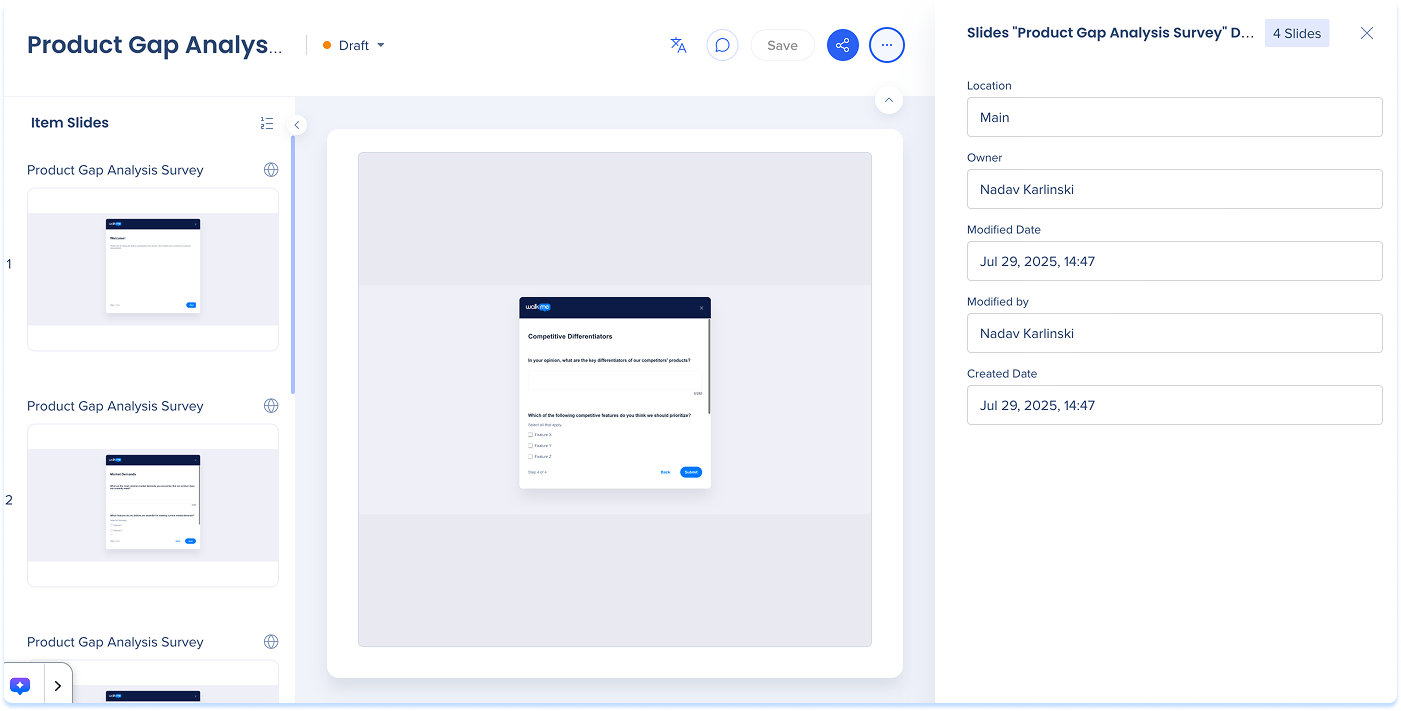Open the Draft status dropdown
Viewport: 1401px width, 711px height.
tap(354, 45)
